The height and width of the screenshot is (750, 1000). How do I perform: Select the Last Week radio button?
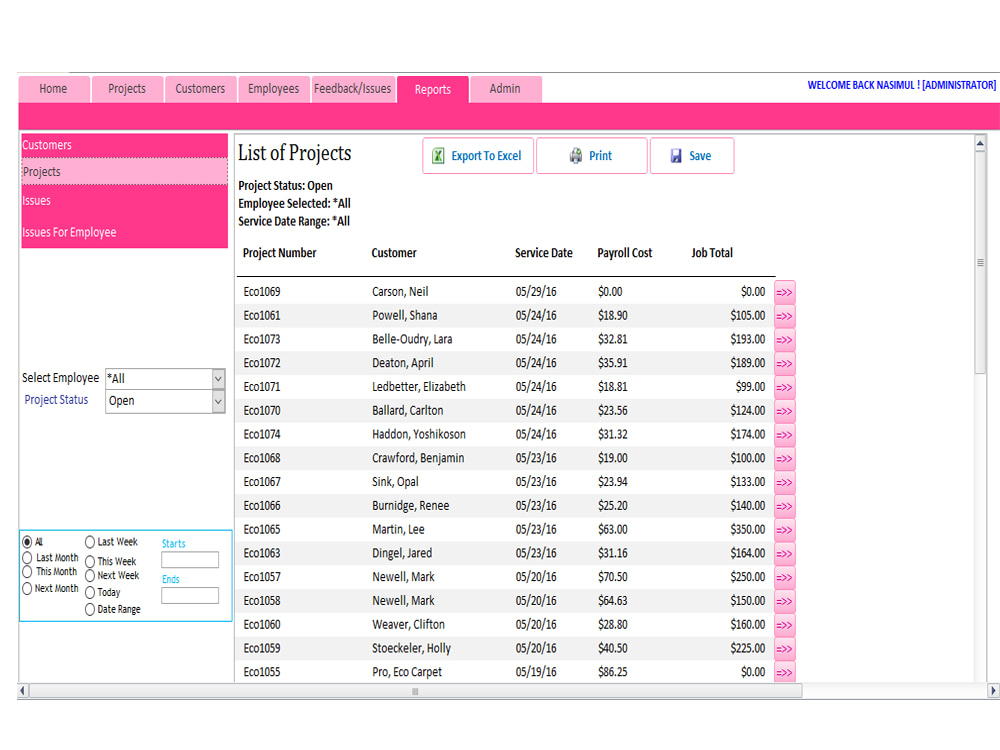[90, 542]
